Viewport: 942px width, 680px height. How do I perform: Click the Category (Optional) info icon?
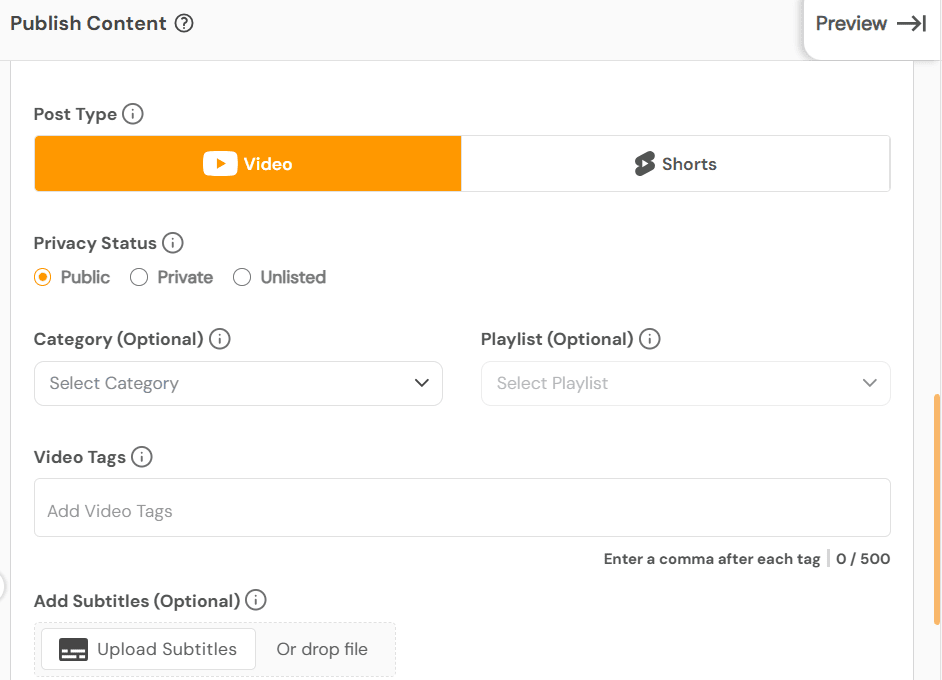tap(220, 339)
